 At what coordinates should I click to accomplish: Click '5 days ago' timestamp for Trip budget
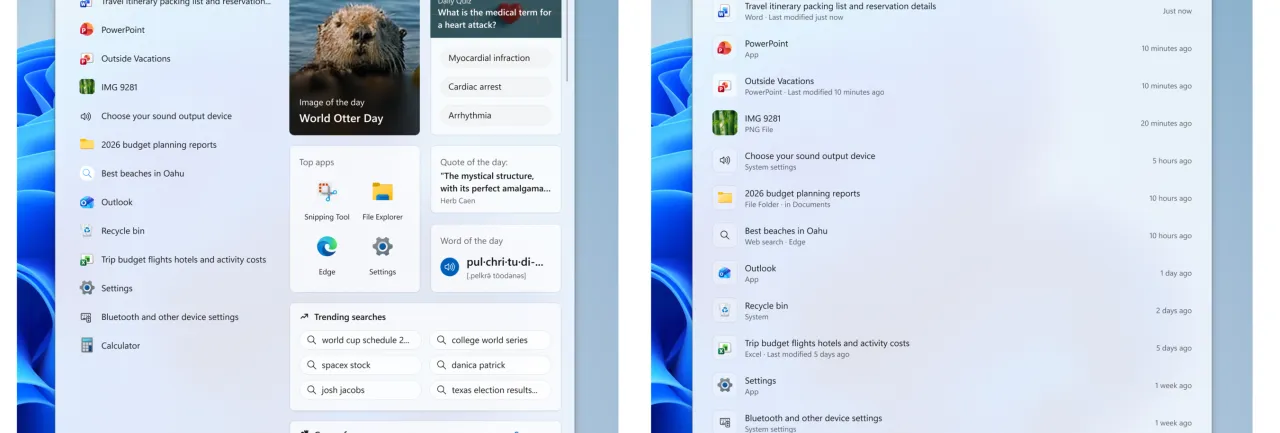[1174, 348]
